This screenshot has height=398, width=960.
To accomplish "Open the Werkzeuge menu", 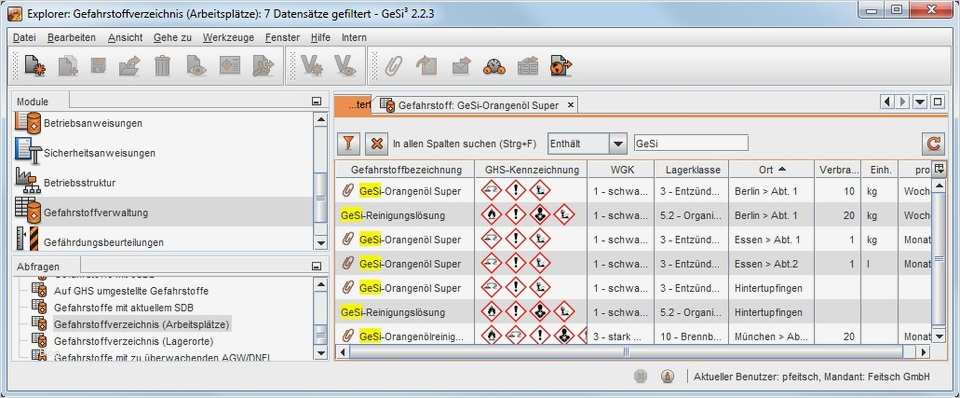I will point(228,37).
